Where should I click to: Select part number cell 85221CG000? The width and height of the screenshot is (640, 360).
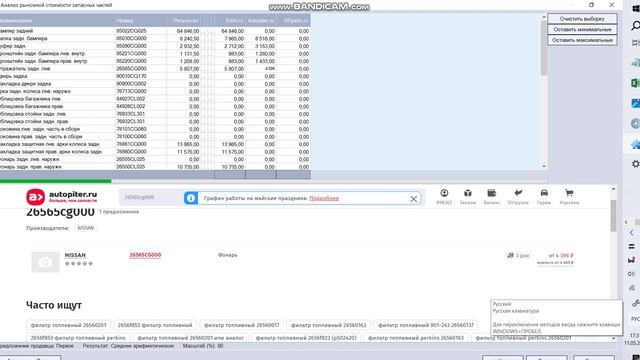coord(140,53)
